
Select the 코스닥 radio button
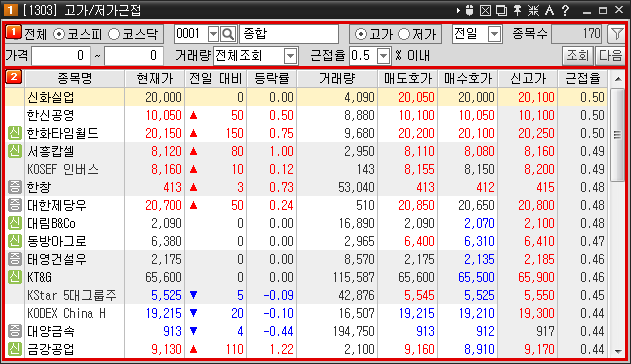[x=114, y=34]
